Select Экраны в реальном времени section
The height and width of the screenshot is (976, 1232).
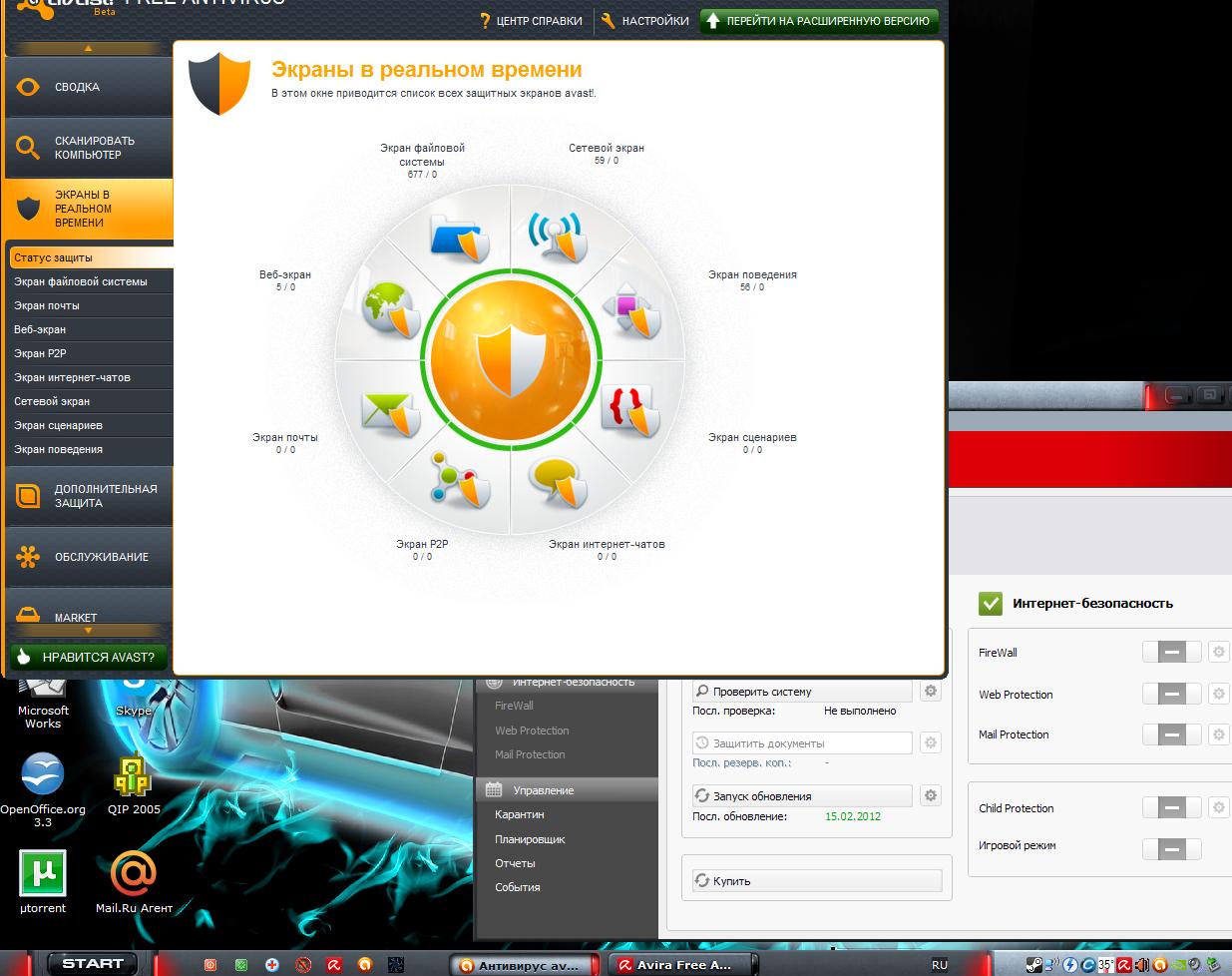coord(89,209)
